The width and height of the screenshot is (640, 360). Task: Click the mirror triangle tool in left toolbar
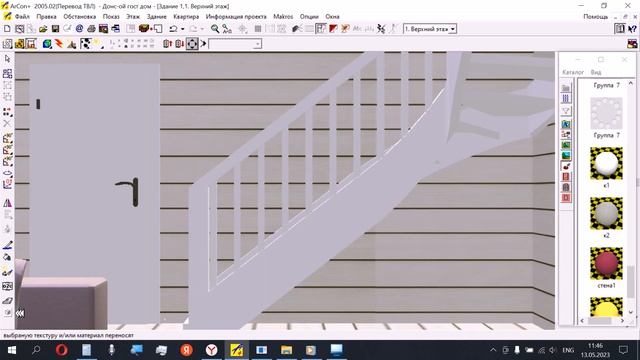point(7,203)
